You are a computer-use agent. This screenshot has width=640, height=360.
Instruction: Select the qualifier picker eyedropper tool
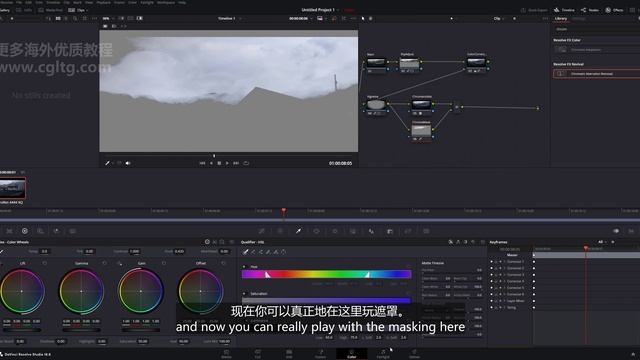pos(246,252)
